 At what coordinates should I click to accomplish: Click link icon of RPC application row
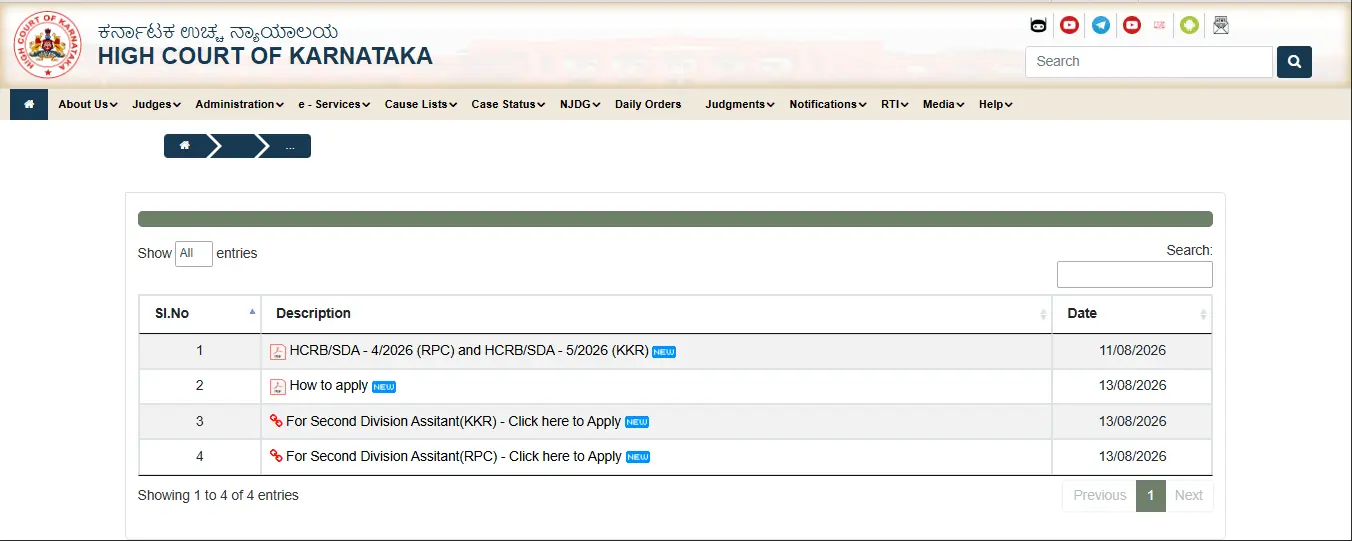click(276, 456)
